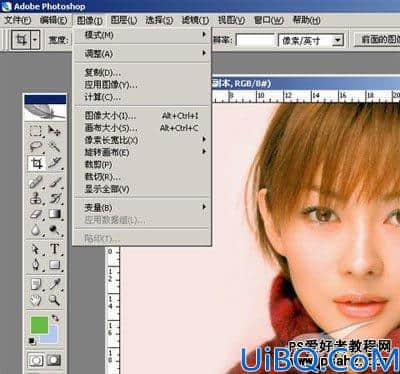
Task: Reset to default colors icon
Action: click(32, 341)
